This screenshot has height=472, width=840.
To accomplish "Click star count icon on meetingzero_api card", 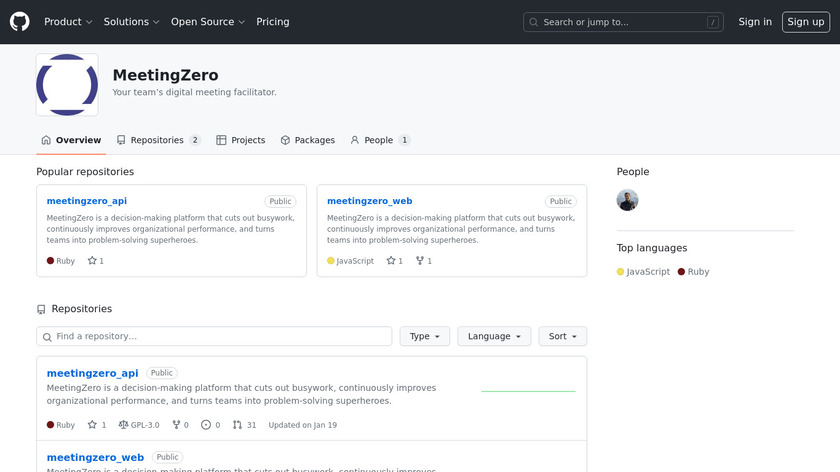I will (x=93, y=261).
